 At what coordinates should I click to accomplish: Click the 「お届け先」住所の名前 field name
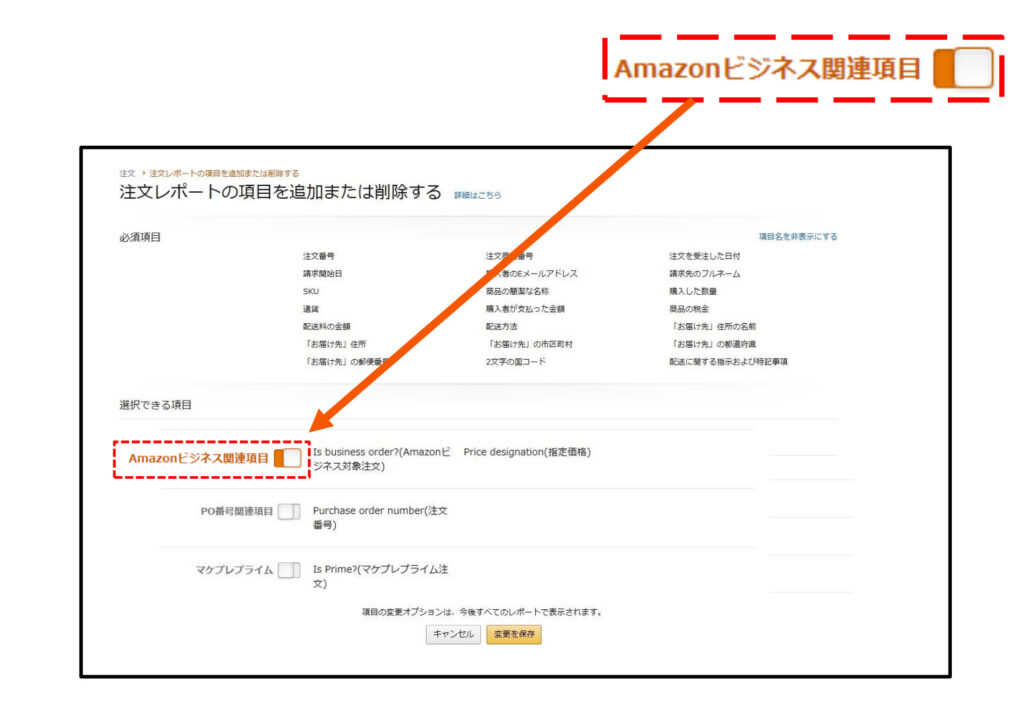pyautogui.click(x=712, y=327)
